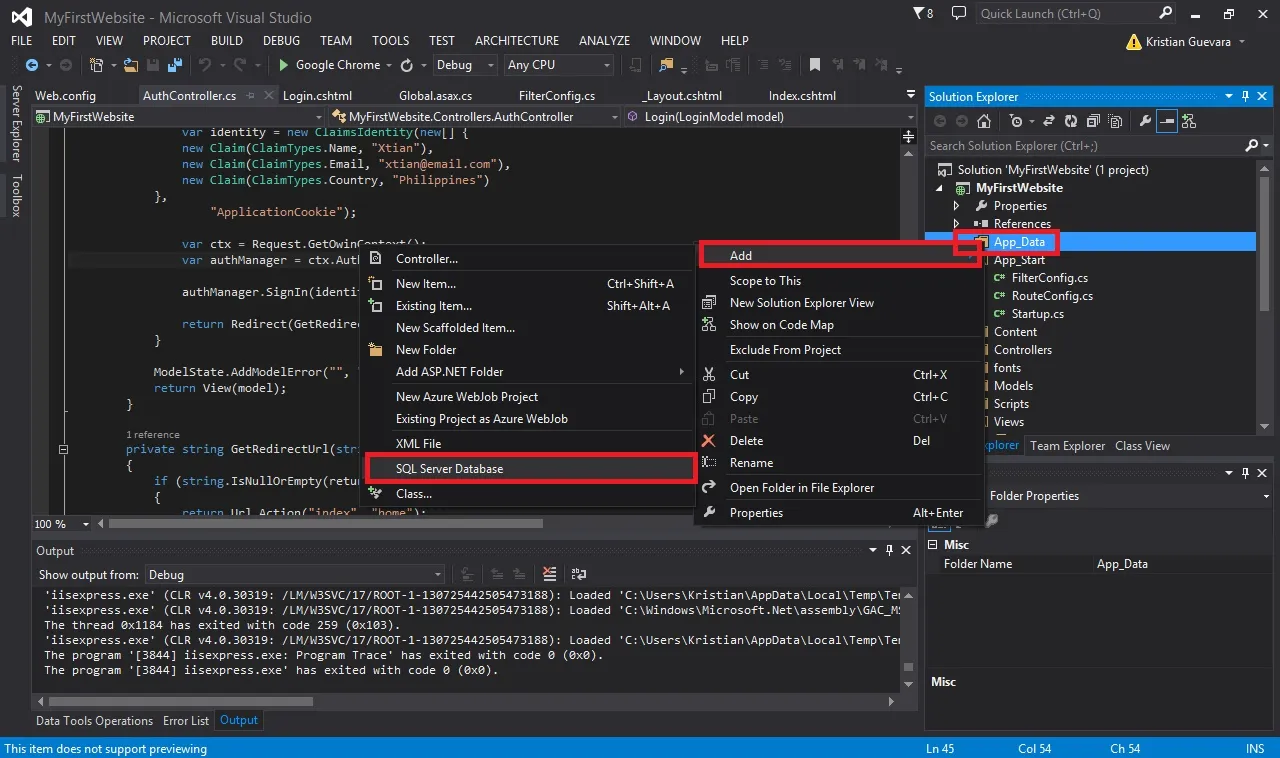
Task: Click the Refresh icon in Solution Explorer
Action: [1071, 121]
